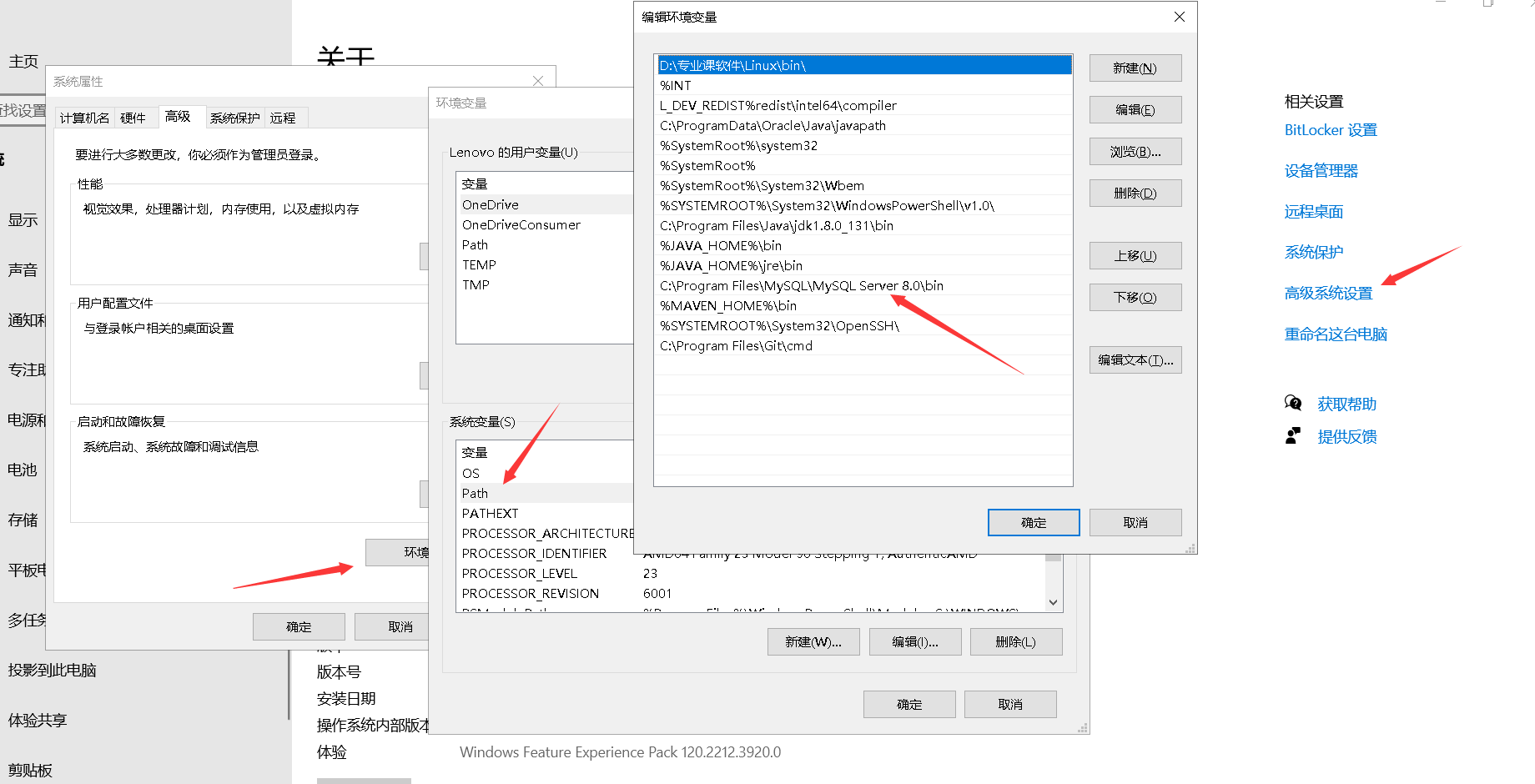The width and height of the screenshot is (1535, 784).
Task: Select the D:\专业课软件\Linux\bin\ path entry
Action: click(x=863, y=65)
